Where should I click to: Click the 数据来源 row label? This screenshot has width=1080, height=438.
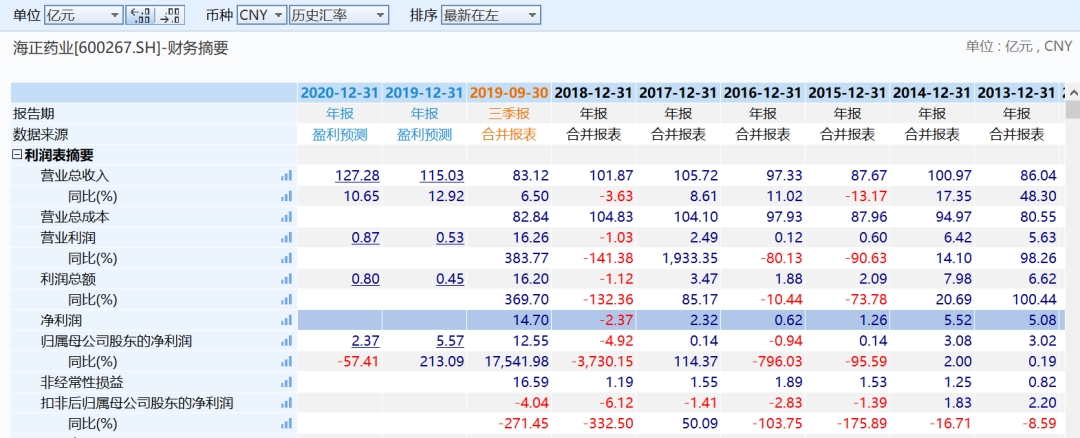(40, 134)
